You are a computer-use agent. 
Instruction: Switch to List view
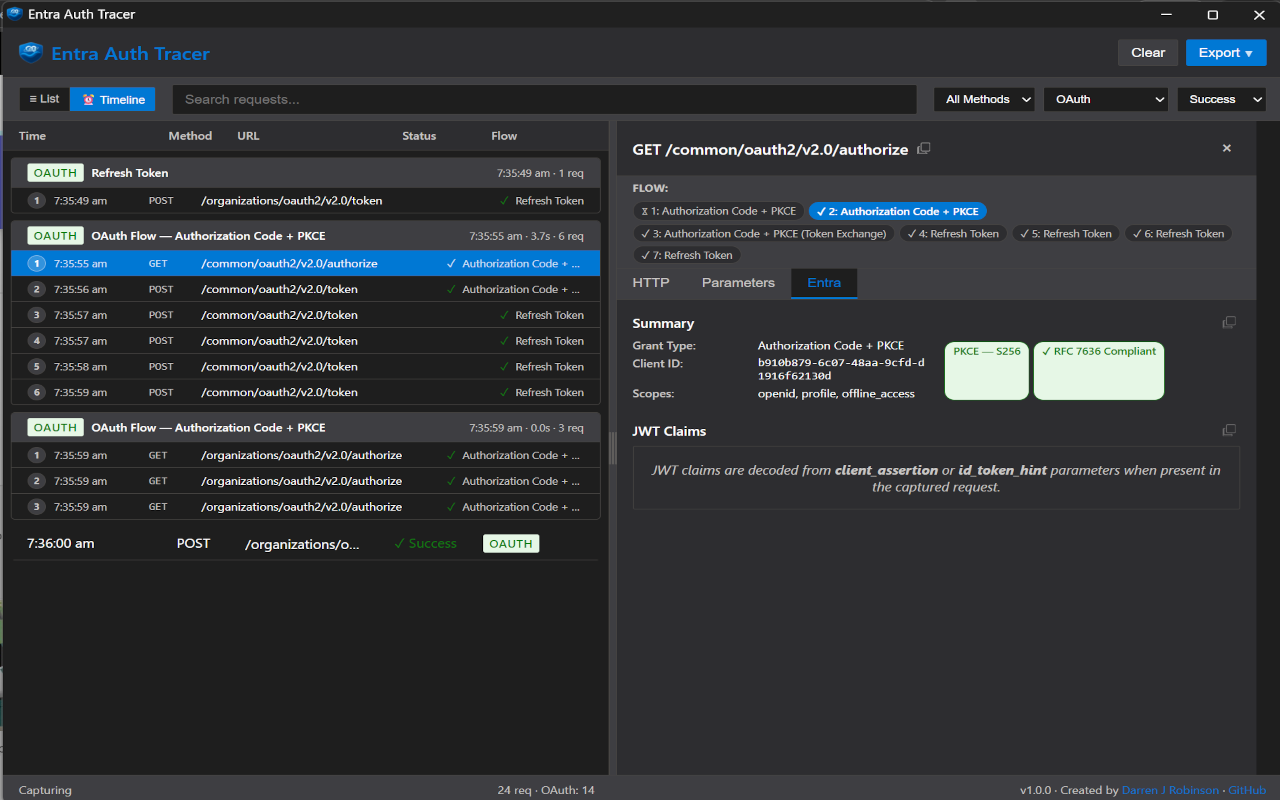tap(45, 99)
